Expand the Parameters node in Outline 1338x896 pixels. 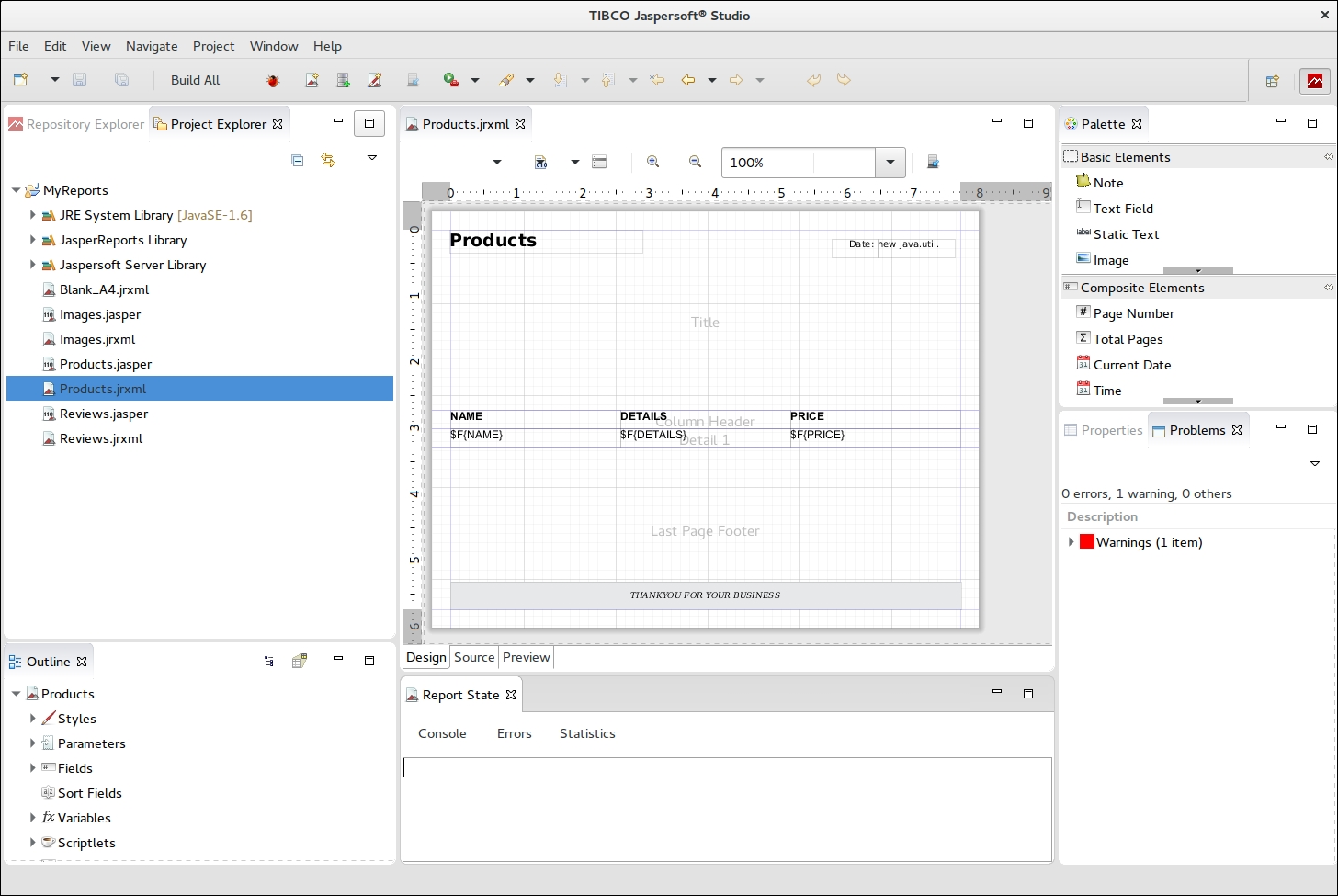coord(32,743)
